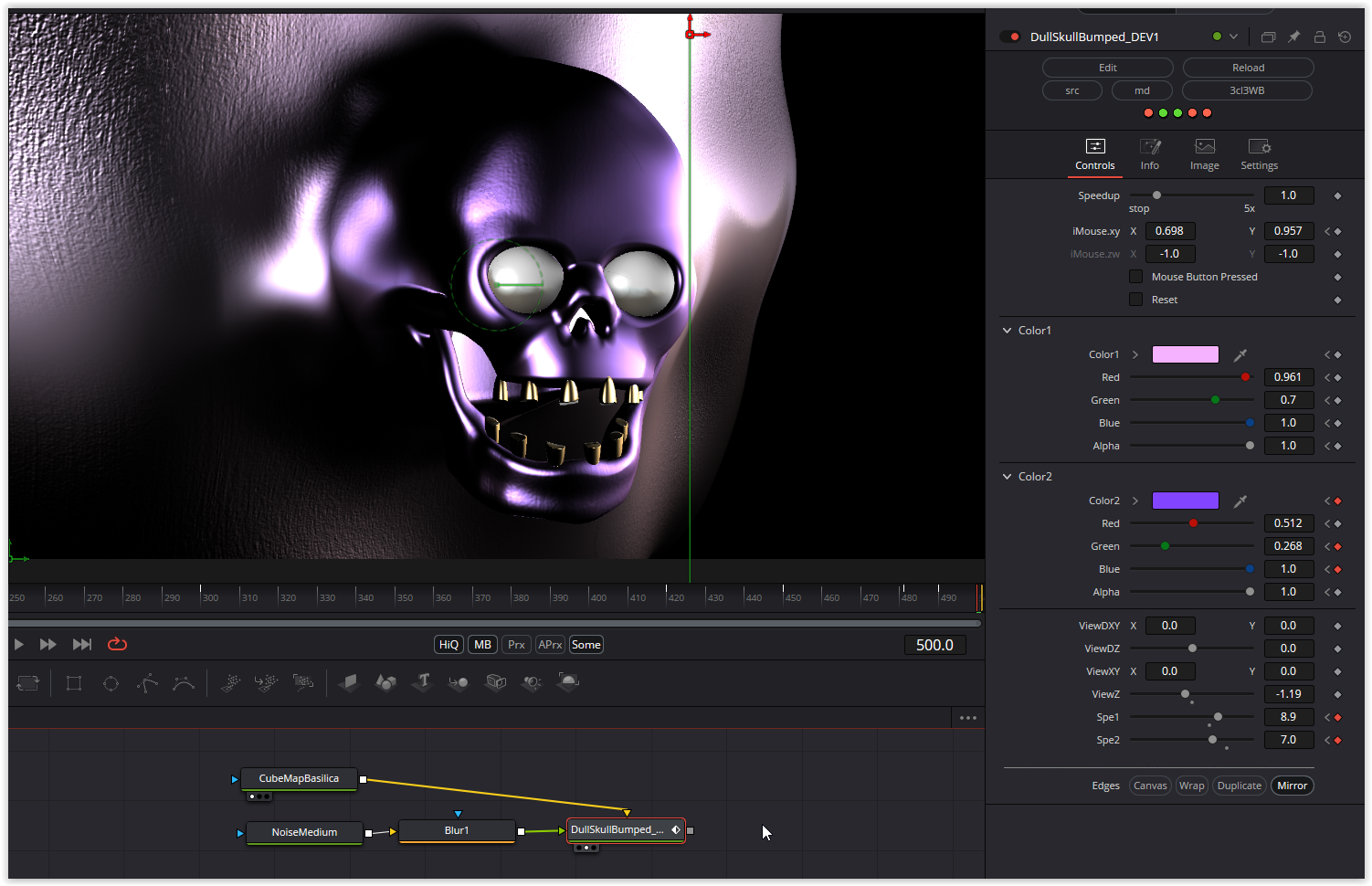Set Edges mode to Mirror
Image resolution: width=1372 pixels, height=886 pixels.
tap(1293, 786)
